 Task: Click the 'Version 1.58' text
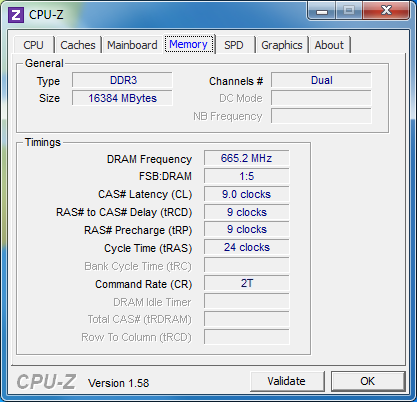[x=118, y=383]
